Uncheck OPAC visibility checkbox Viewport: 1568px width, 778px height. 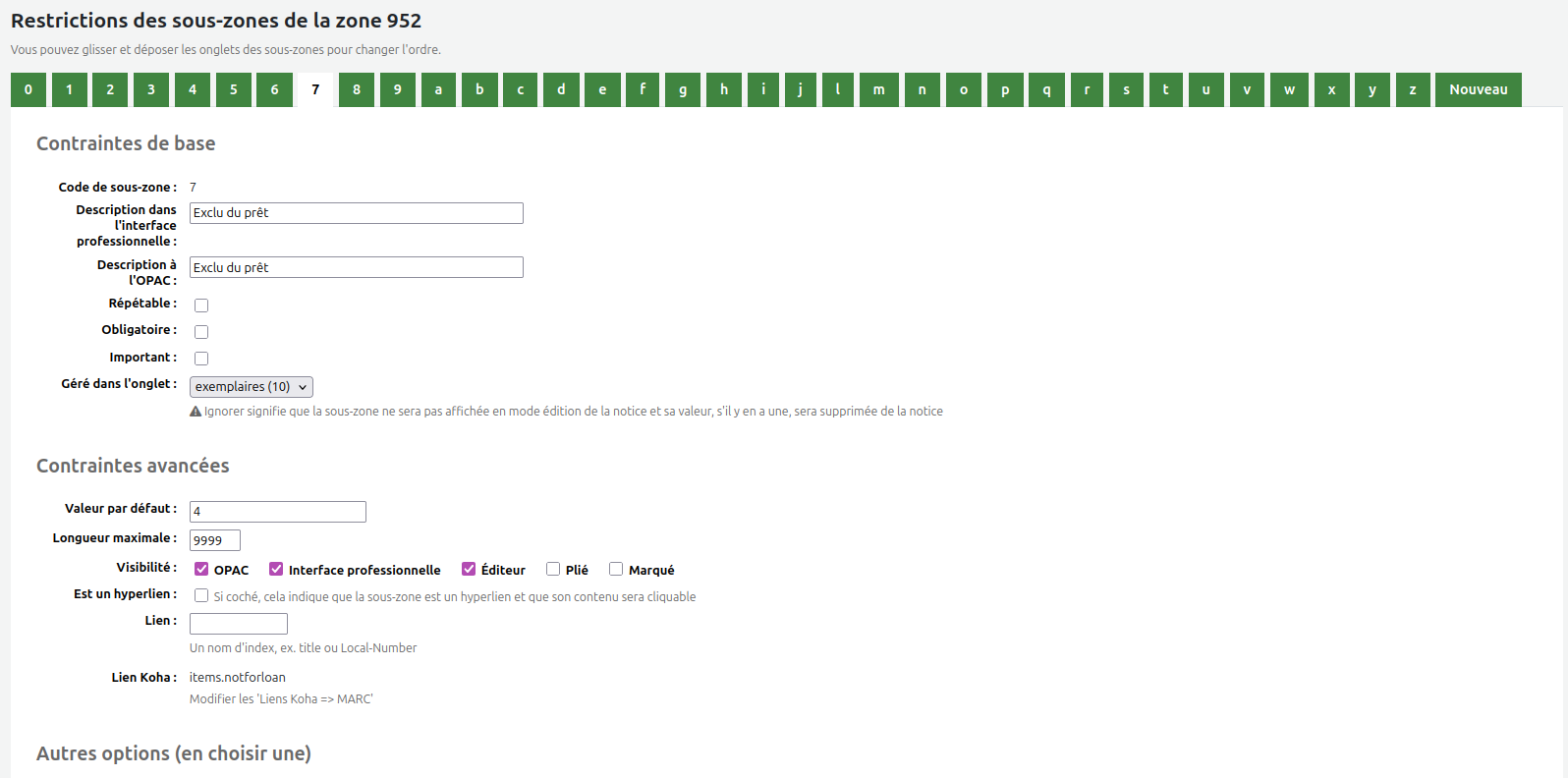click(x=201, y=569)
